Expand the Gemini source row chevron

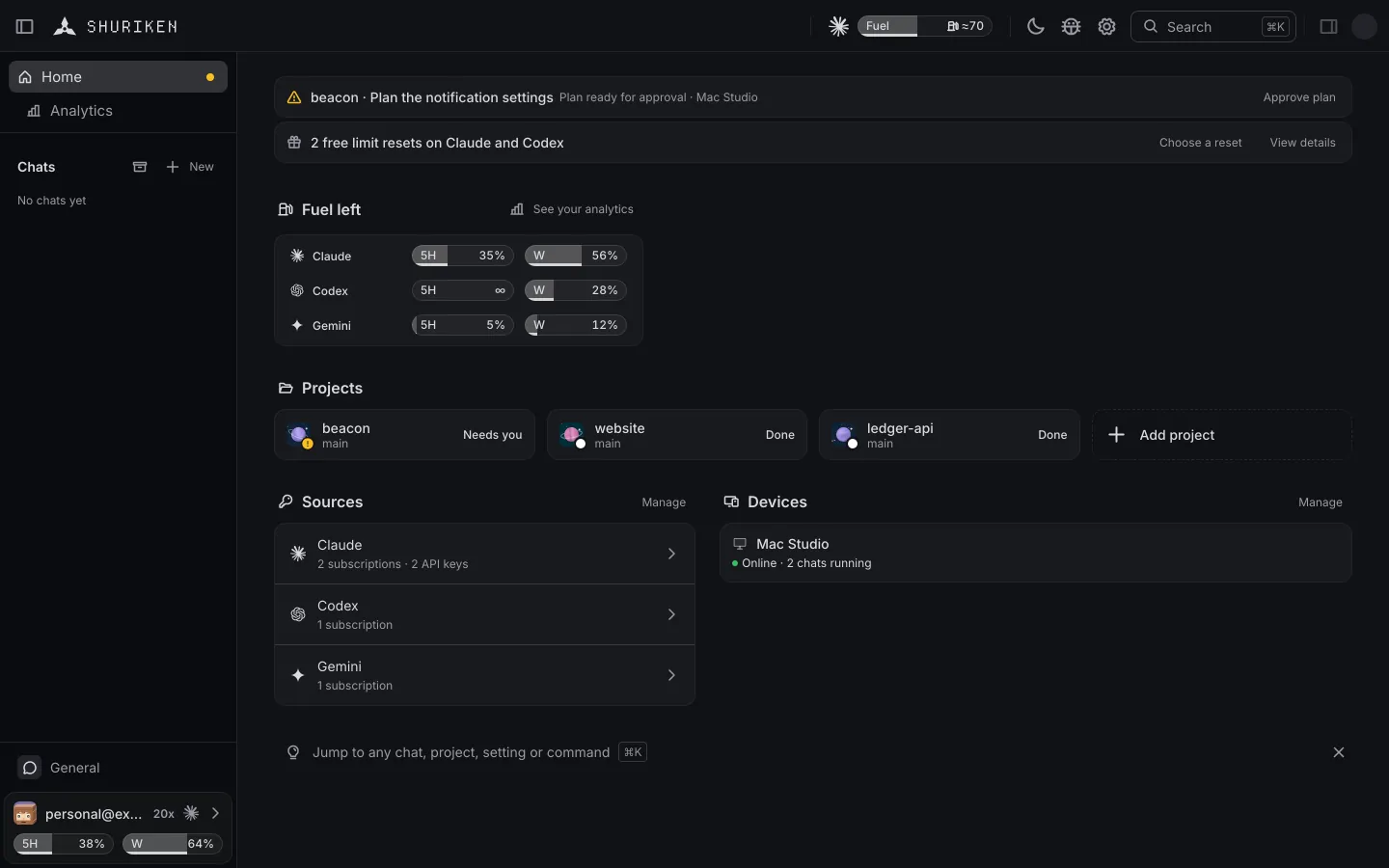[x=672, y=675]
